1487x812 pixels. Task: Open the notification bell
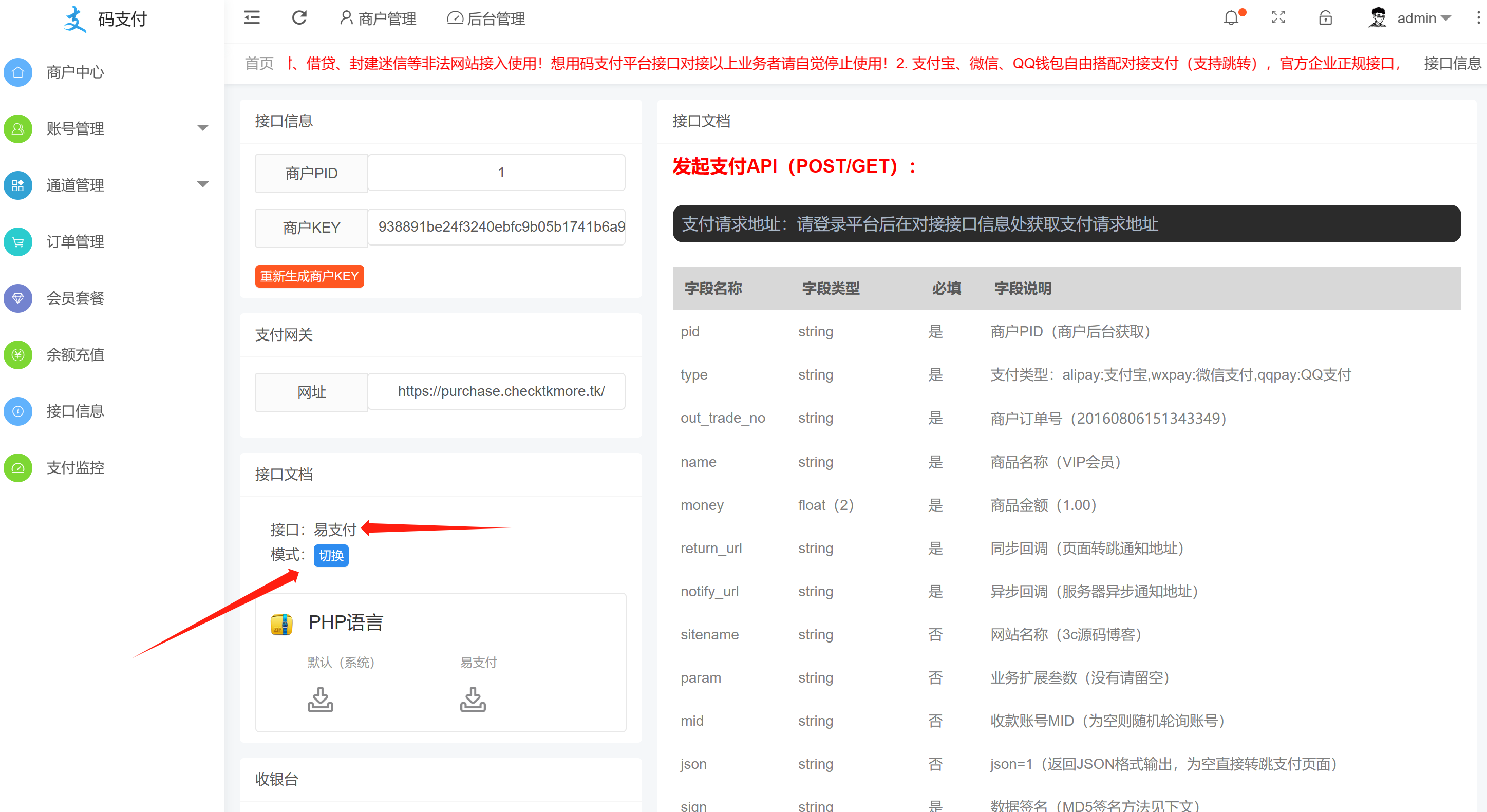coord(1232,18)
